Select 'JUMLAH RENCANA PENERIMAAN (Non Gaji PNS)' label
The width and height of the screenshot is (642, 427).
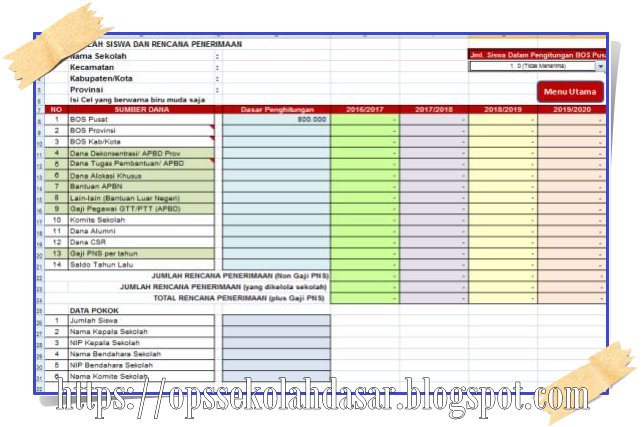click(240, 276)
